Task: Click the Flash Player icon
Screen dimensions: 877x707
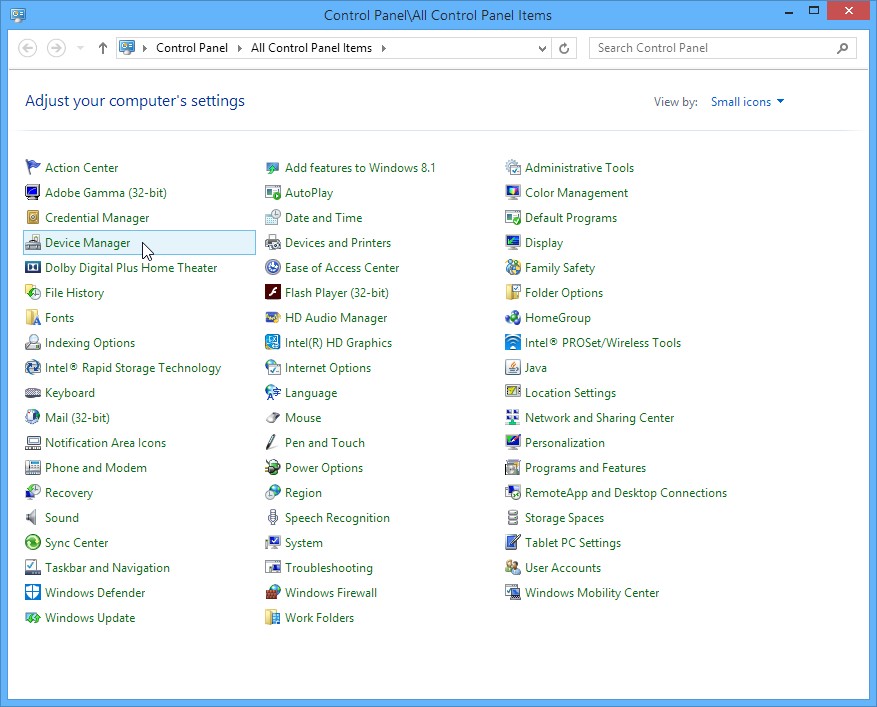Action: 273,293
